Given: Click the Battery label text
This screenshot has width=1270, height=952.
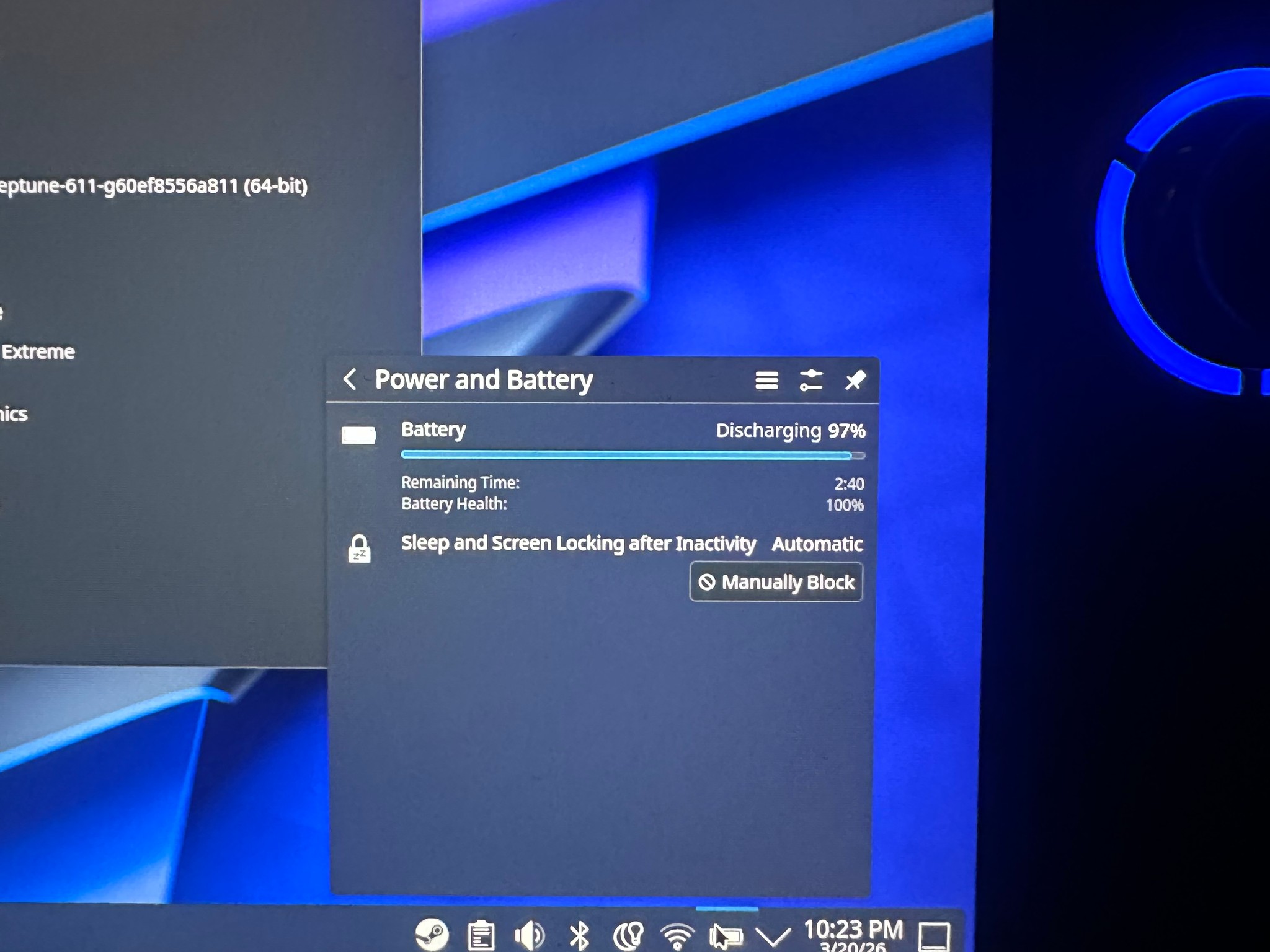Looking at the screenshot, I should click(433, 430).
